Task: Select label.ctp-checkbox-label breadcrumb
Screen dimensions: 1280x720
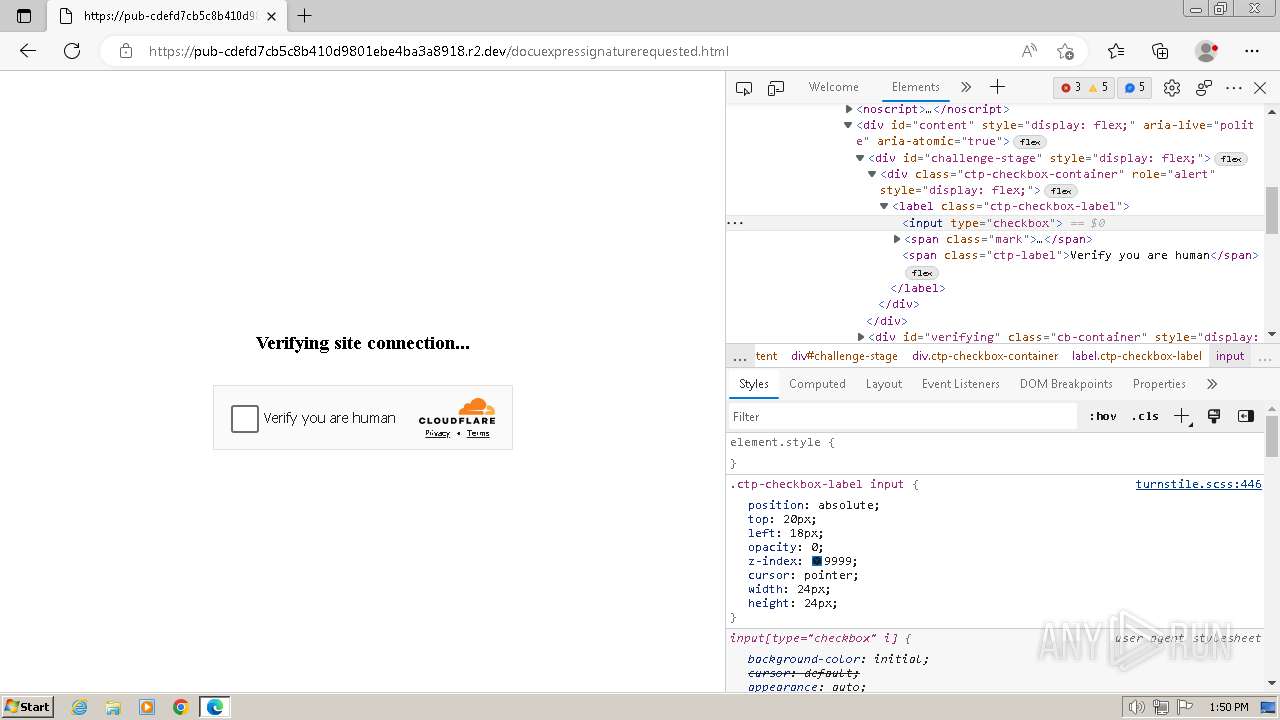Action: (x=1137, y=356)
